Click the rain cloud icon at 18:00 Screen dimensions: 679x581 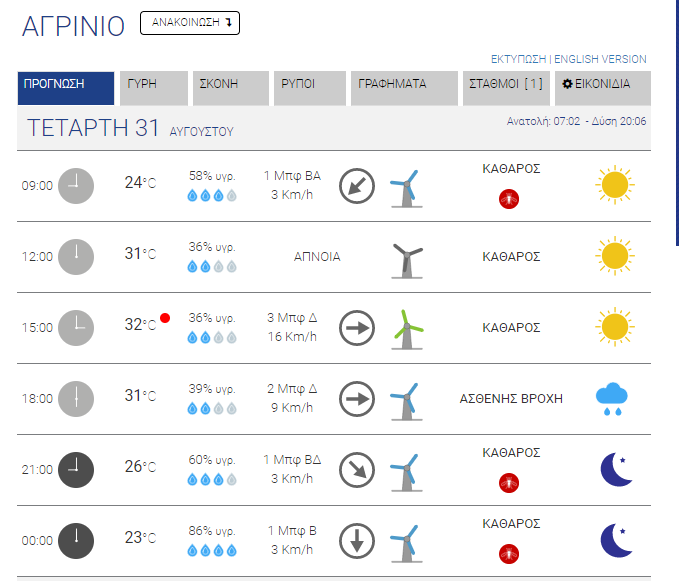pos(612,398)
